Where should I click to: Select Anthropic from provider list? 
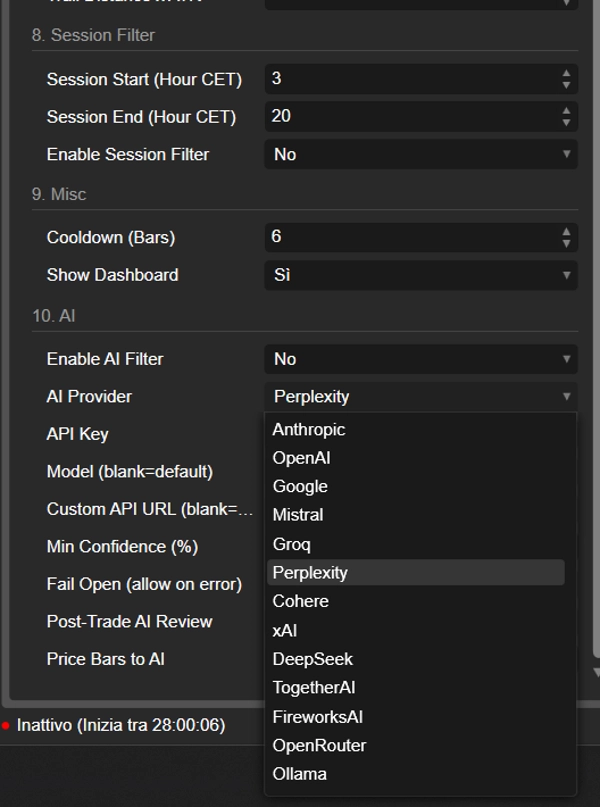416,430
